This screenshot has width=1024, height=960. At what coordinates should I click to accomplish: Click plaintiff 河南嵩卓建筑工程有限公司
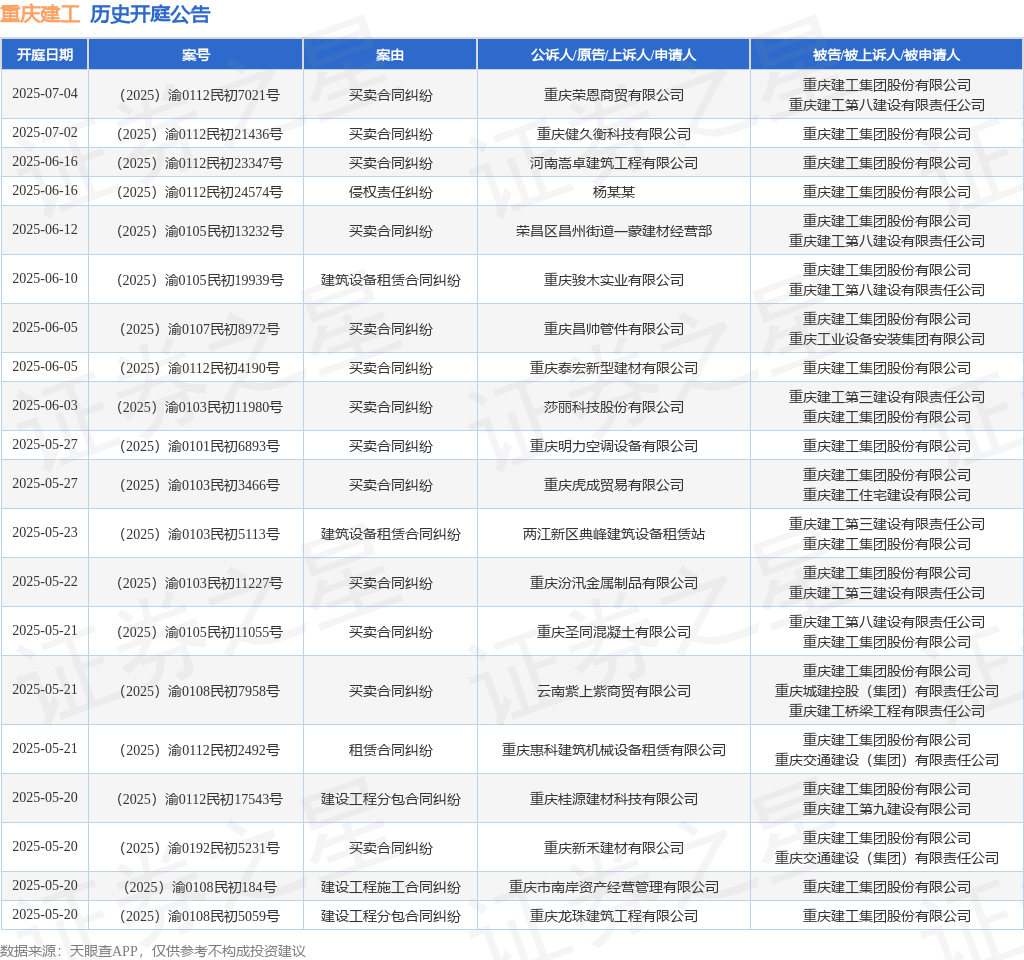click(613, 163)
